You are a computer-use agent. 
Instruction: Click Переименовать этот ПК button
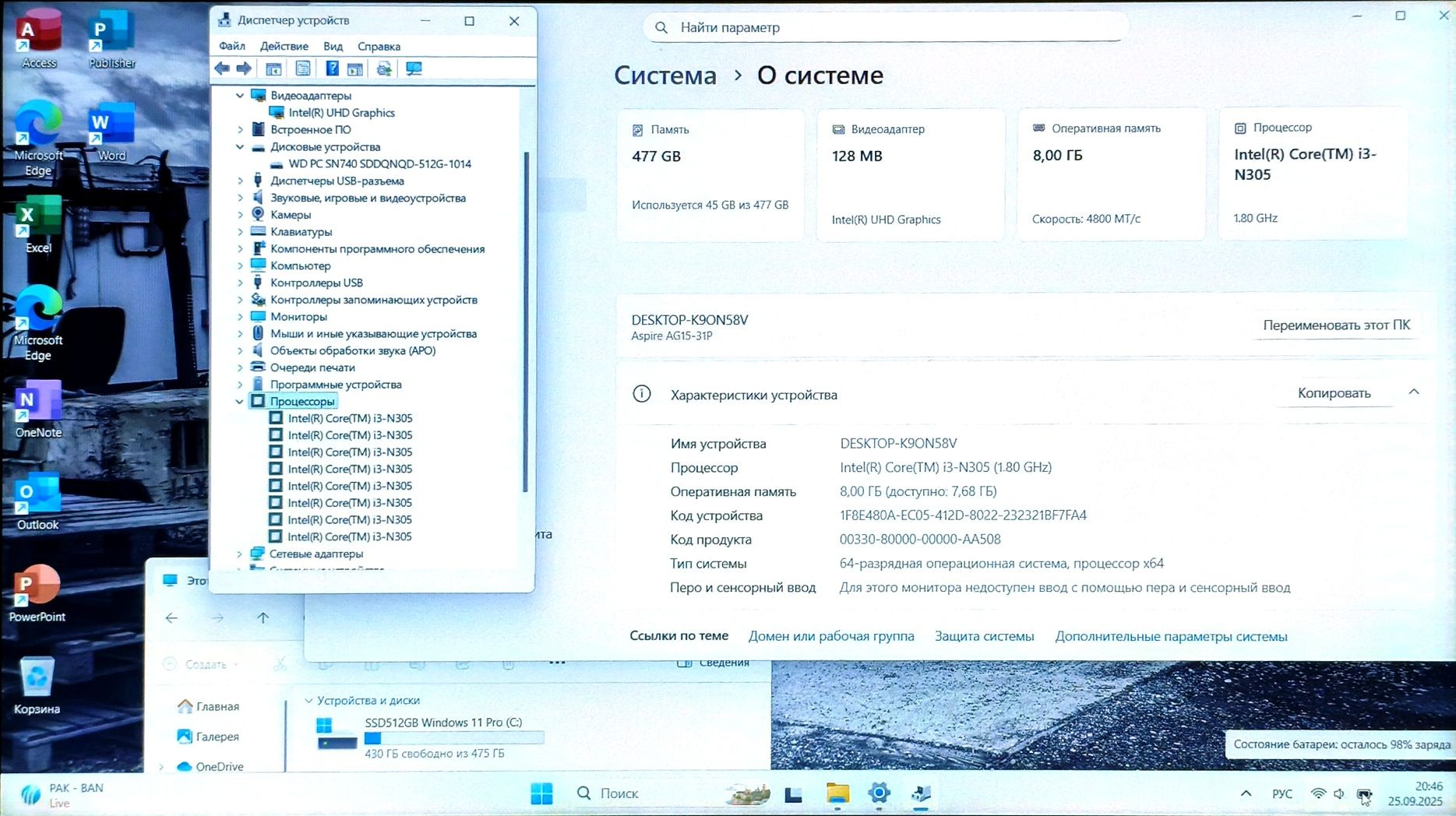1336,325
